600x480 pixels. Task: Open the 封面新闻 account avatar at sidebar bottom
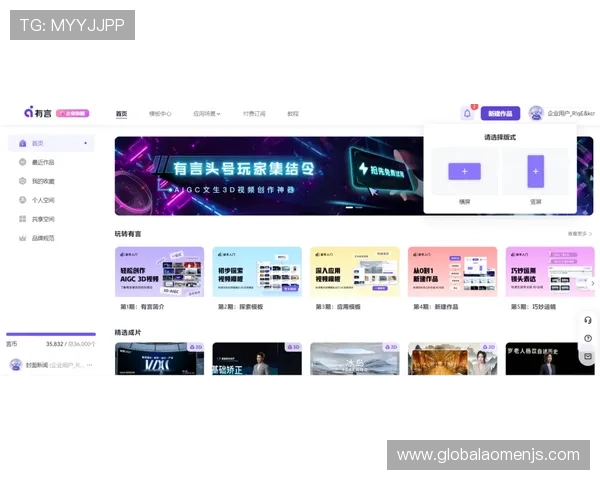16,365
